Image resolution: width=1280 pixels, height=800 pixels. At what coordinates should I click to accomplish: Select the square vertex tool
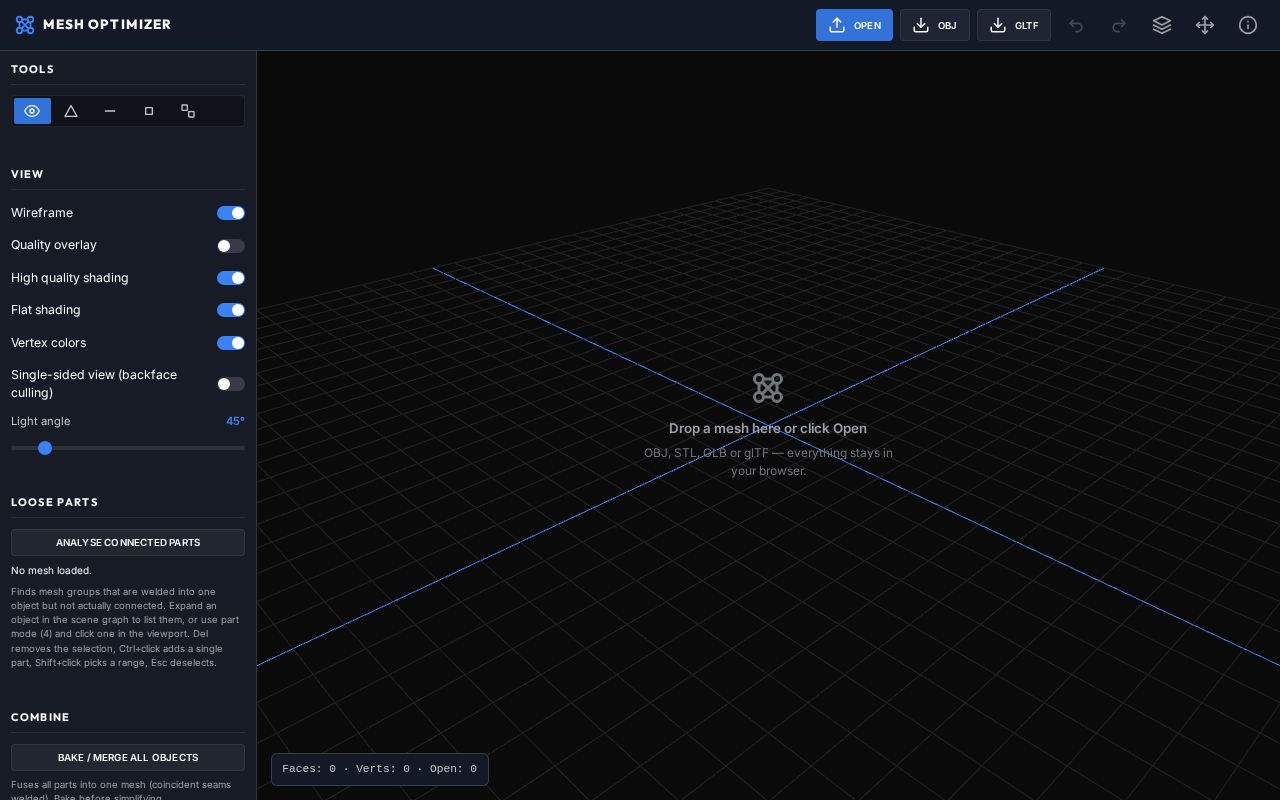point(149,111)
